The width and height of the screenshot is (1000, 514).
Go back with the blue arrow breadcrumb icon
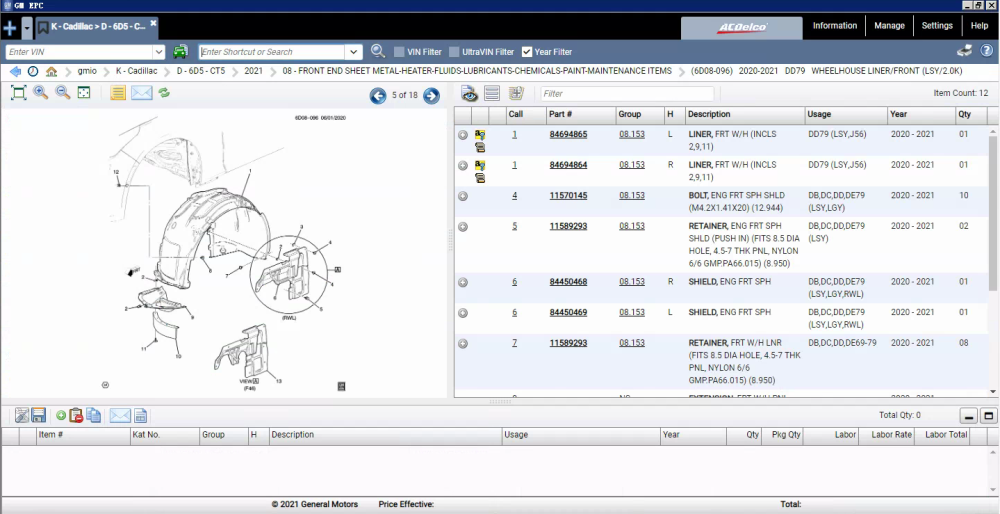(x=15, y=71)
